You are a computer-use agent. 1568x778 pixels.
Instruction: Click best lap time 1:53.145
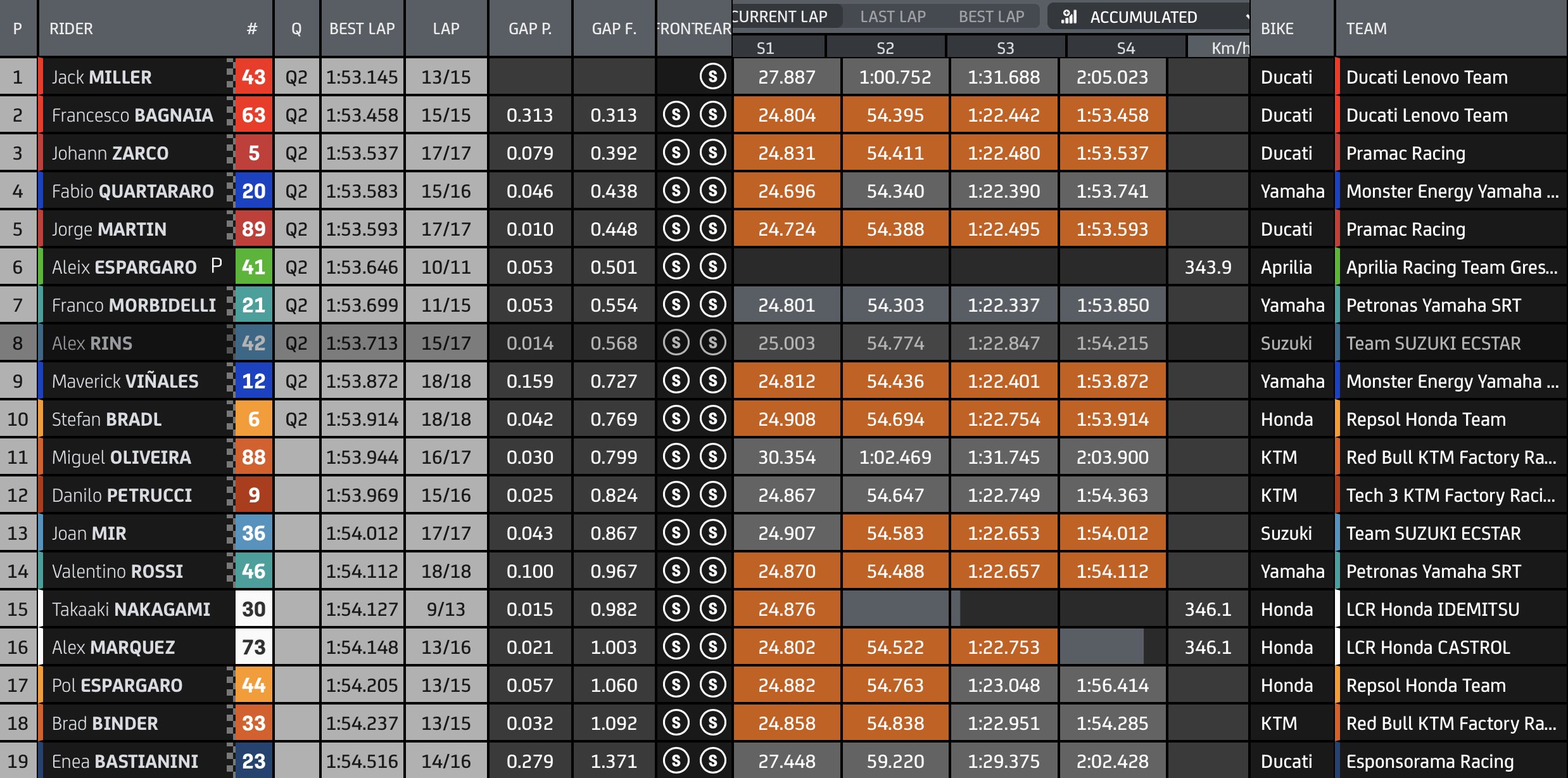pyautogui.click(x=362, y=77)
